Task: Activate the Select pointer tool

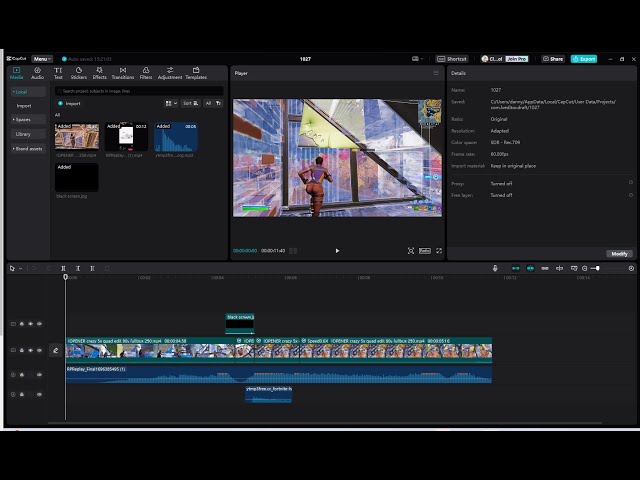Action: (12, 268)
